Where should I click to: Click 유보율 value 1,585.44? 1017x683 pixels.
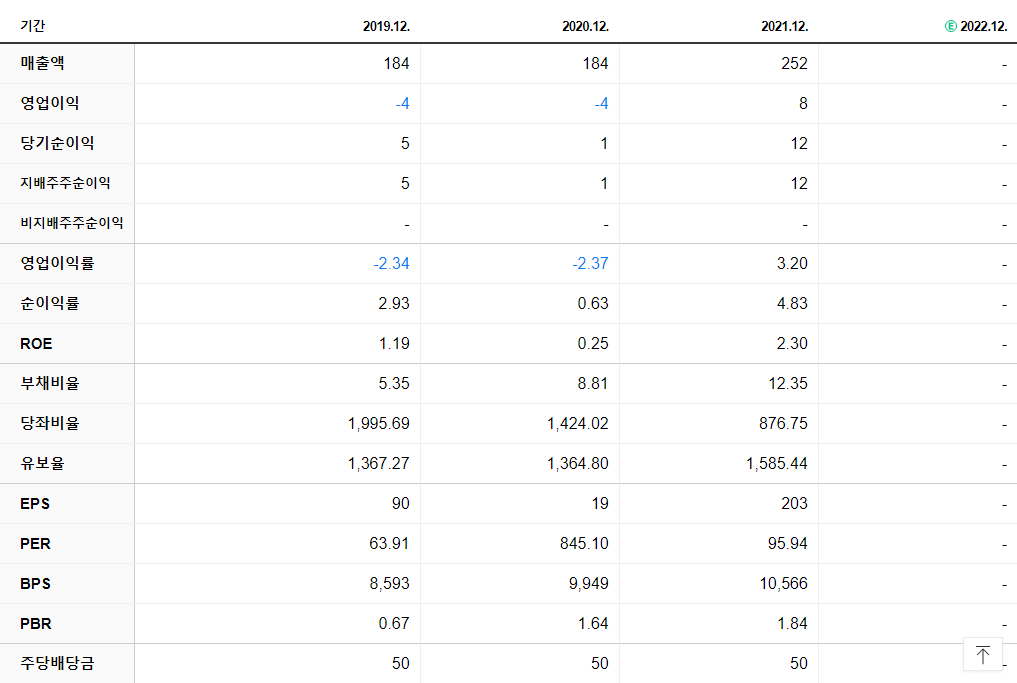click(x=777, y=464)
